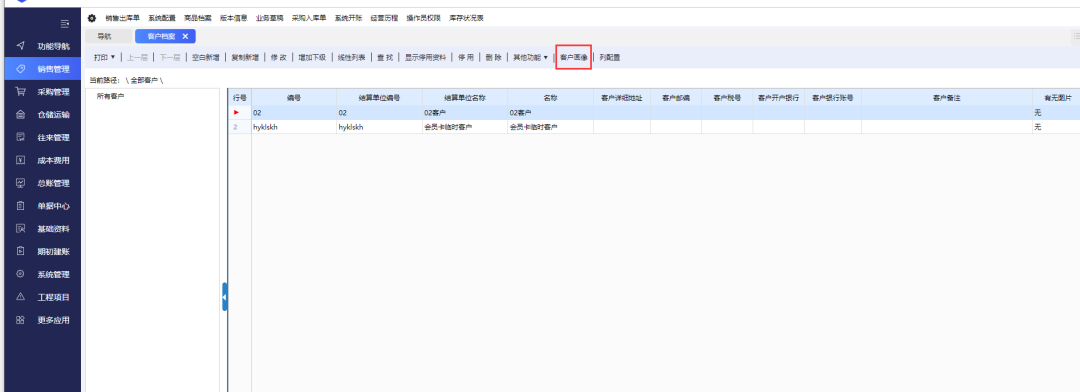The image size is (1080, 392).
Task: Click the settings gear icon
Action: tap(92, 18)
